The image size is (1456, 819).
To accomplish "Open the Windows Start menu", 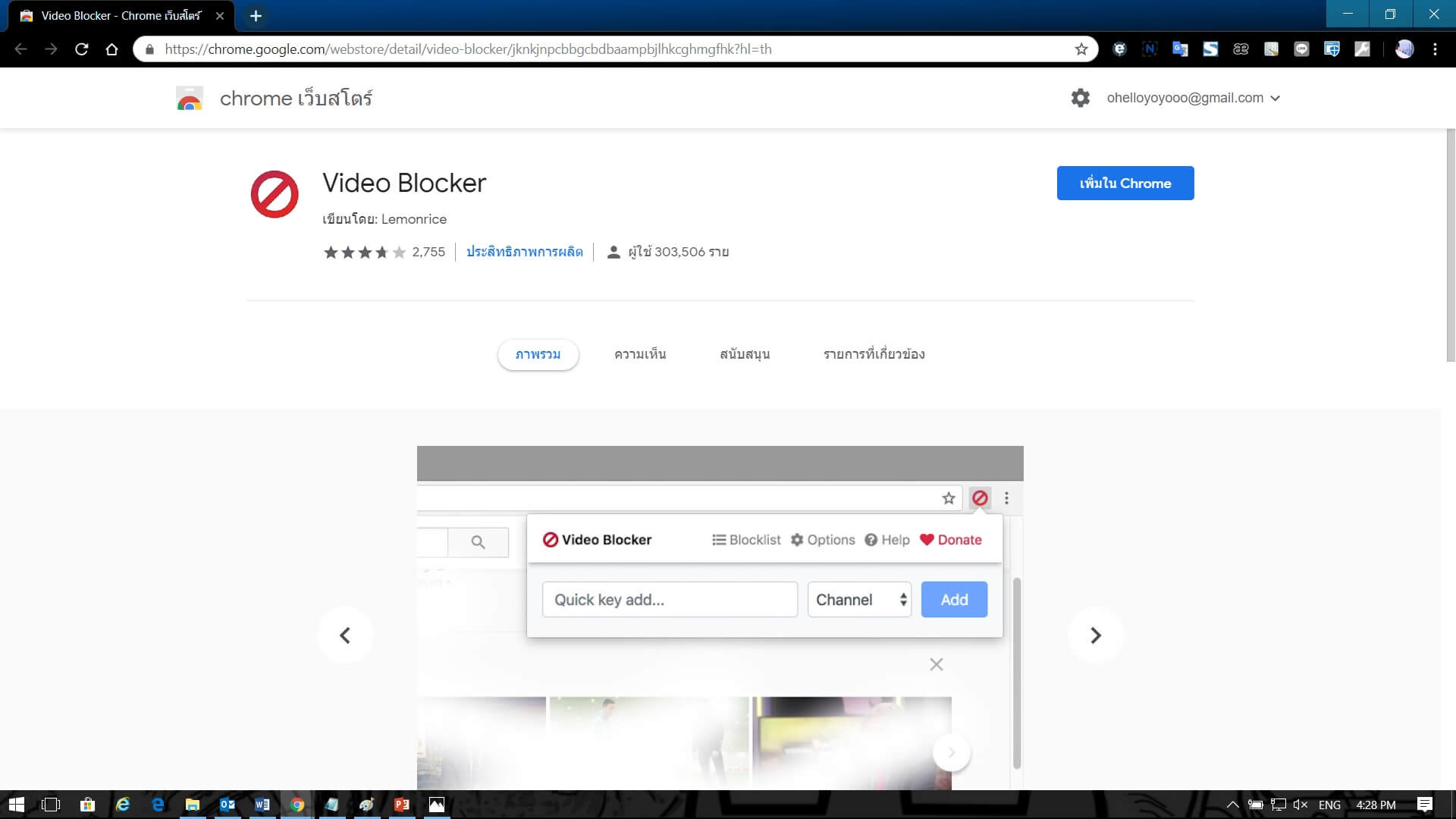I will pyautogui.click(x=17, y=805).
